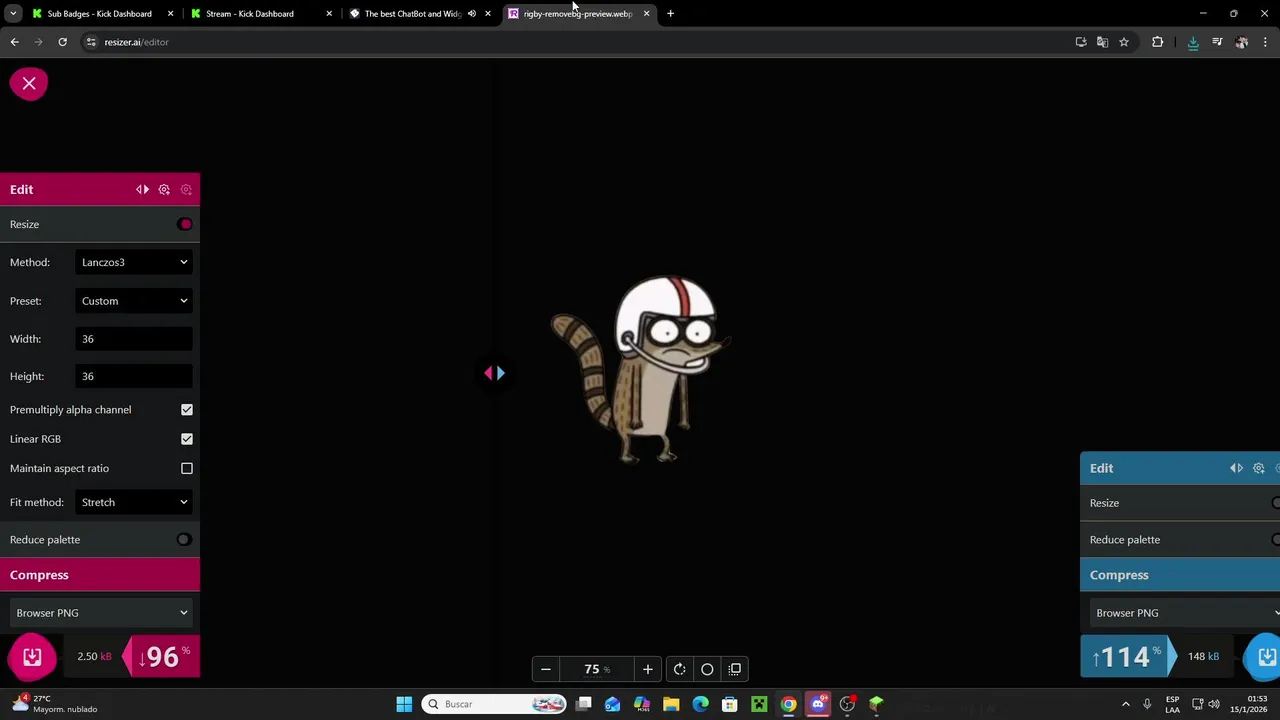Open right Compress format dropdown Browser PNG

[1184, 613]
